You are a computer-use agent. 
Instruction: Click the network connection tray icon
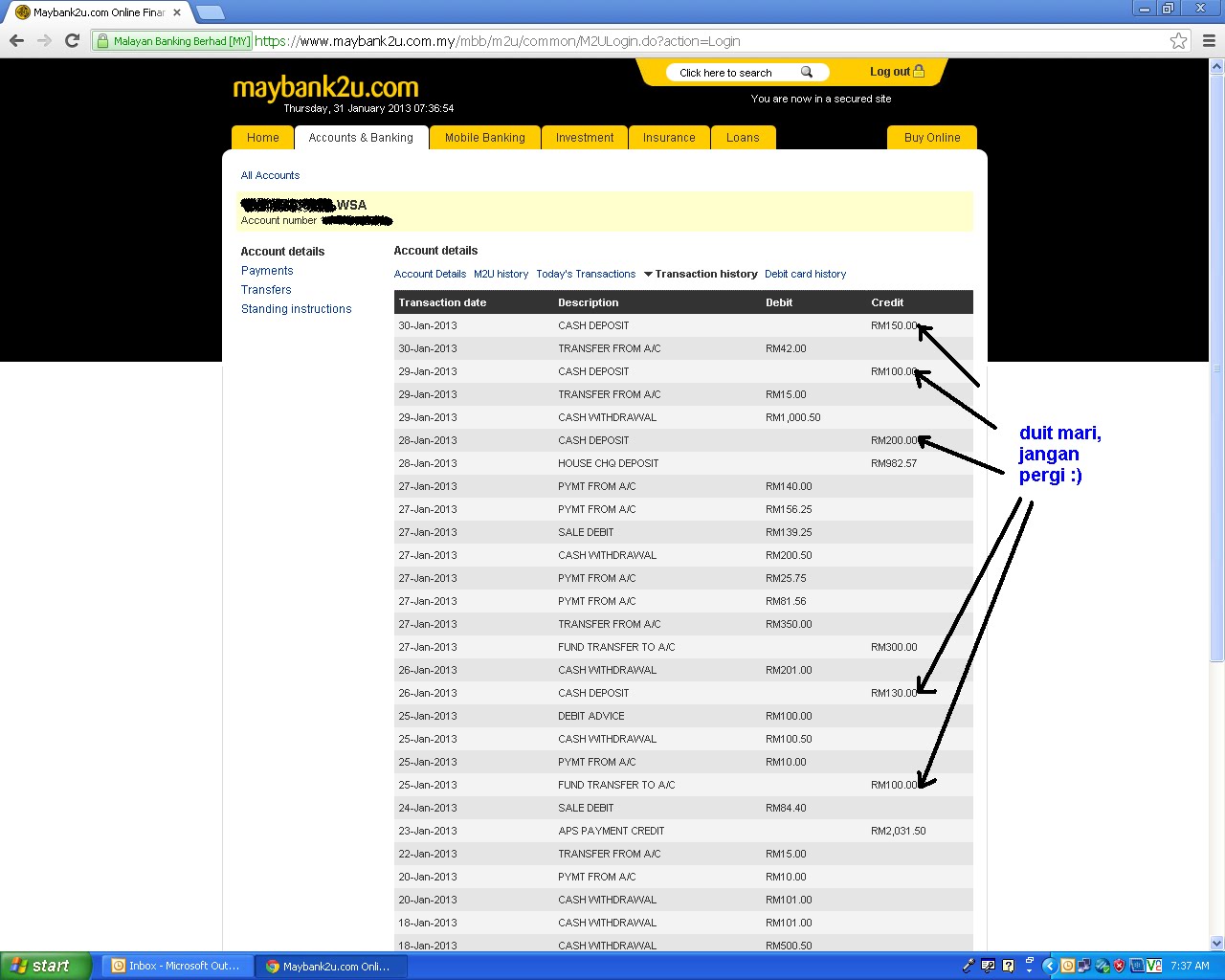(x=1084, y=966)
